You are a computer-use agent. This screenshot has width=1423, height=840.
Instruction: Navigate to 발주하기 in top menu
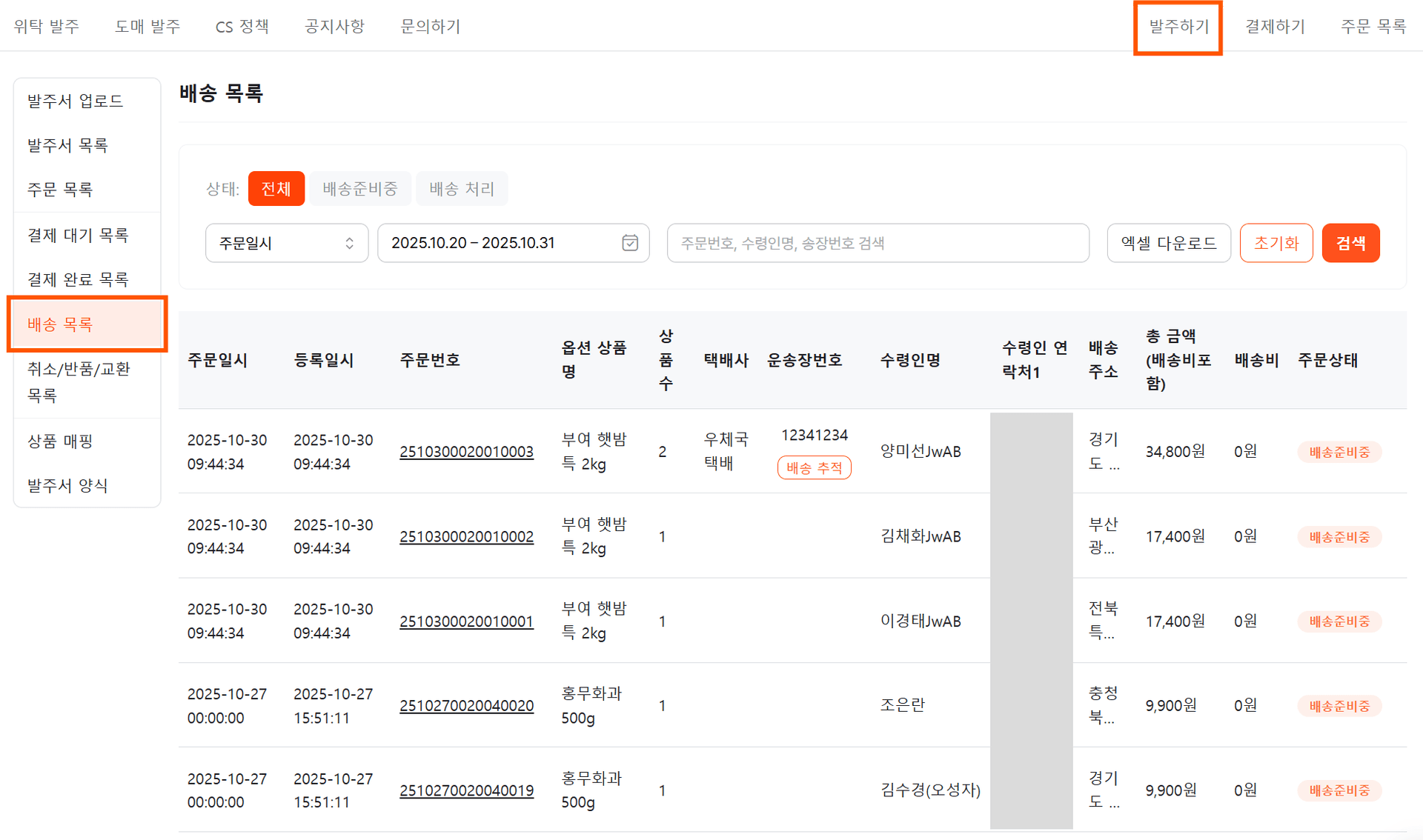pyautogui.click(x=1178, y=27)
